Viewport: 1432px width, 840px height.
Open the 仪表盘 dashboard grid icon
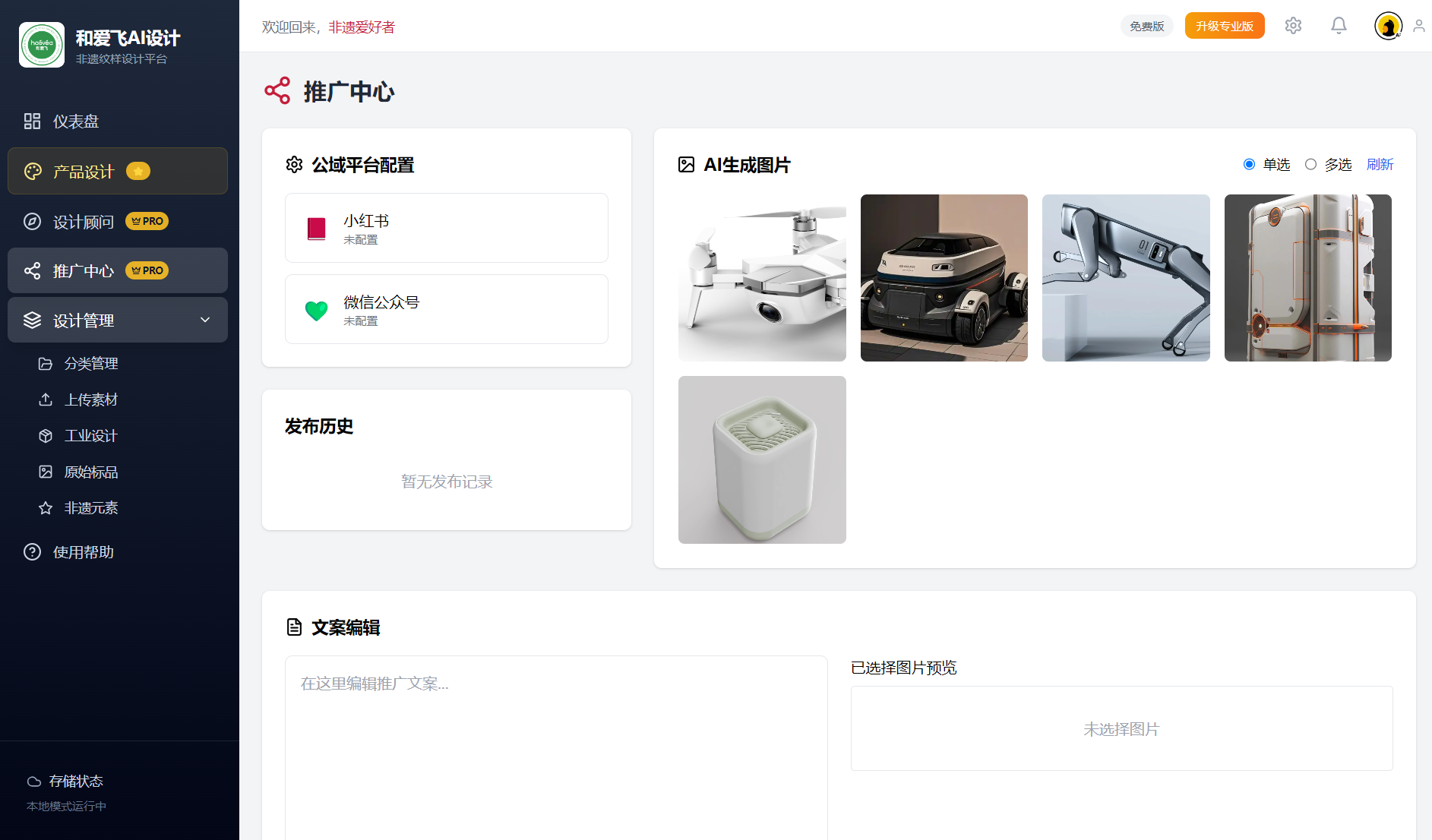32,122
